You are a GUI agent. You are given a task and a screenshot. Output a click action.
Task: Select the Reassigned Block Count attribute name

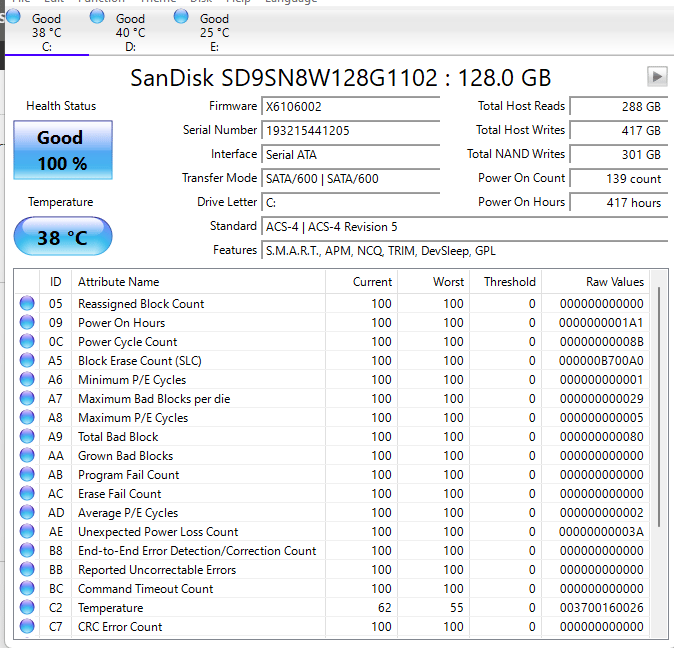pos(141,304)
